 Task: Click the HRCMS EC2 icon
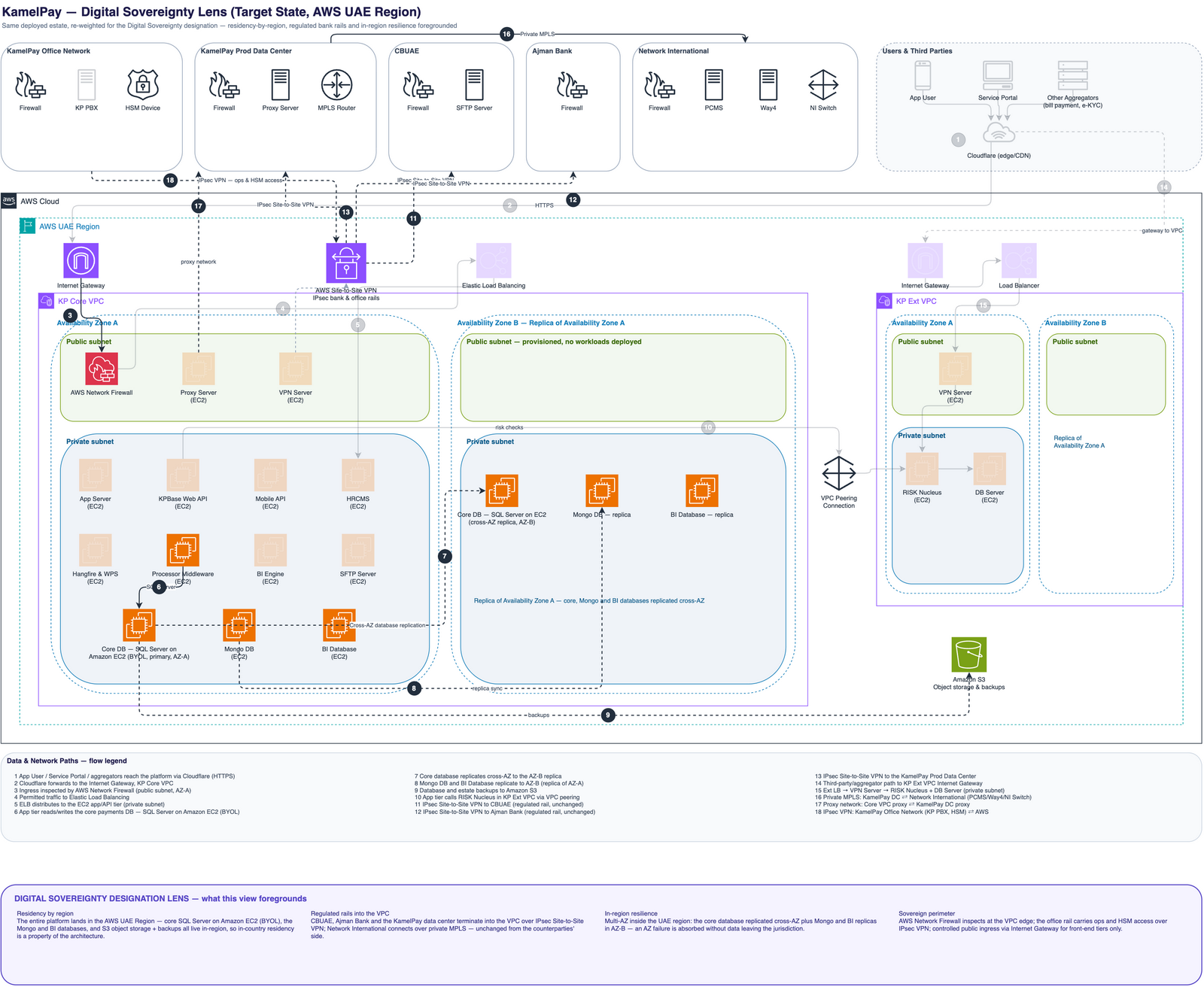point(358,475)
